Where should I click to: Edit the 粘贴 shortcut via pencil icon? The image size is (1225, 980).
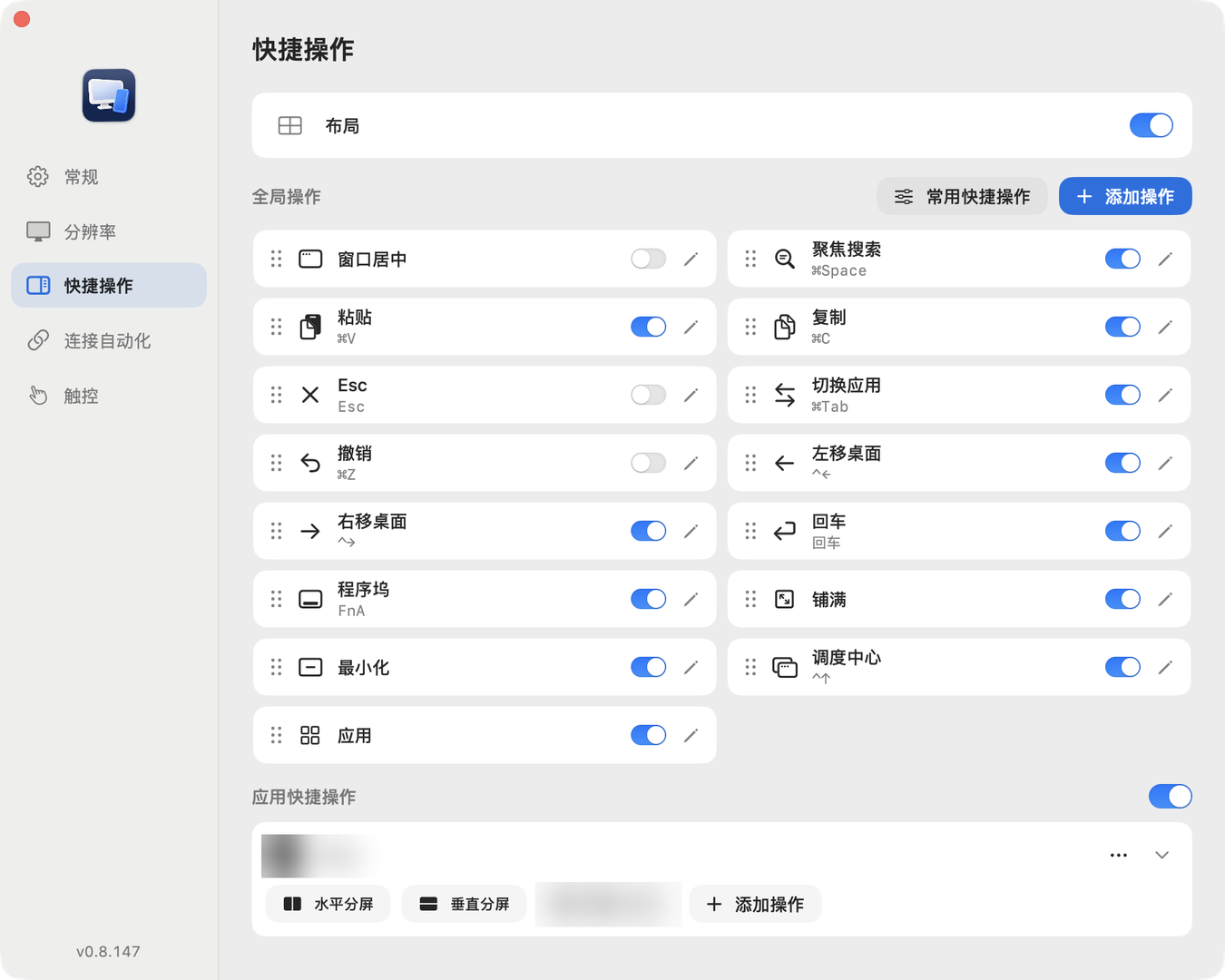tap(691, 327)
